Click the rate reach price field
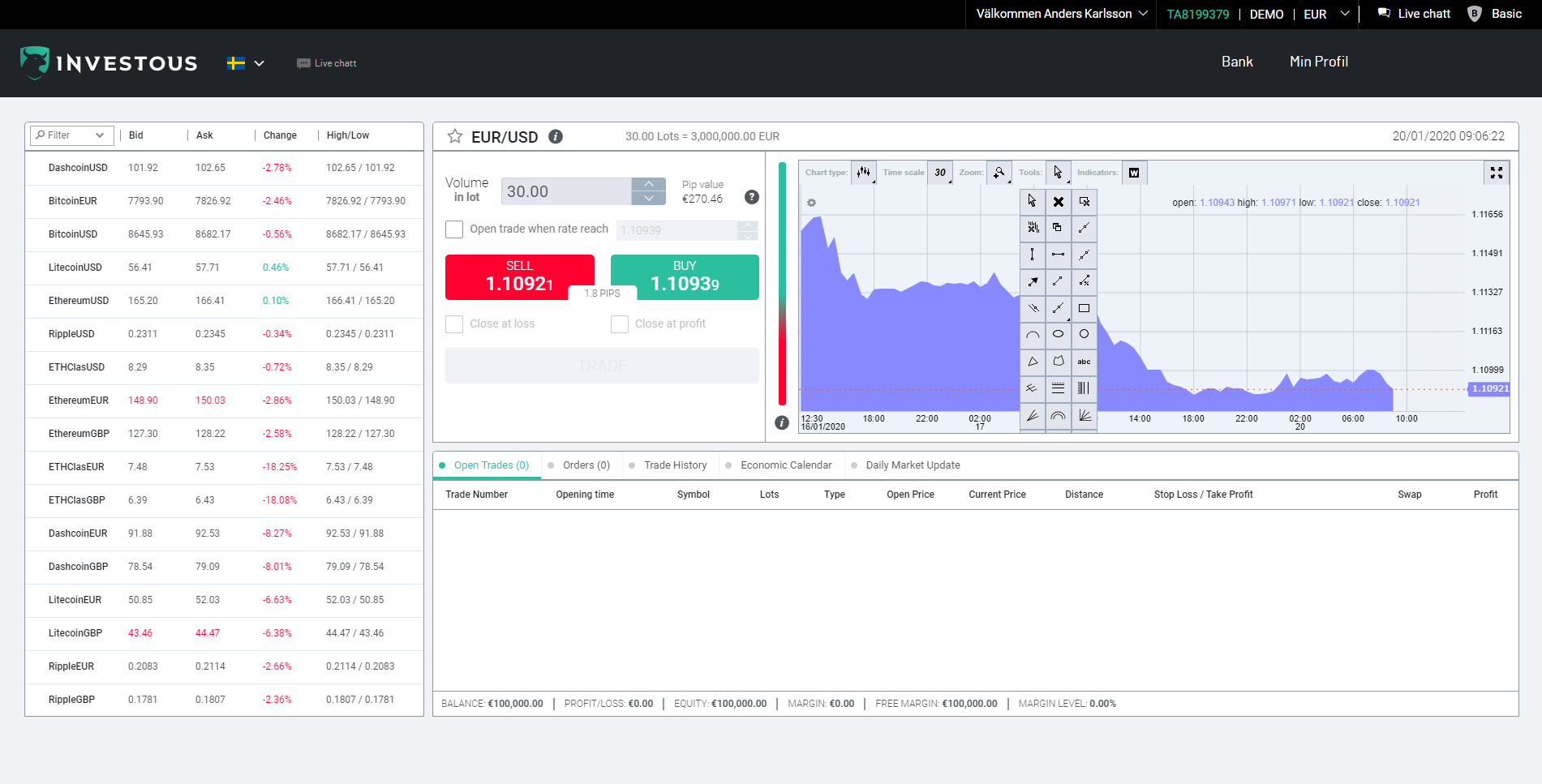1542x784 pixels. (x=677, y=230)
